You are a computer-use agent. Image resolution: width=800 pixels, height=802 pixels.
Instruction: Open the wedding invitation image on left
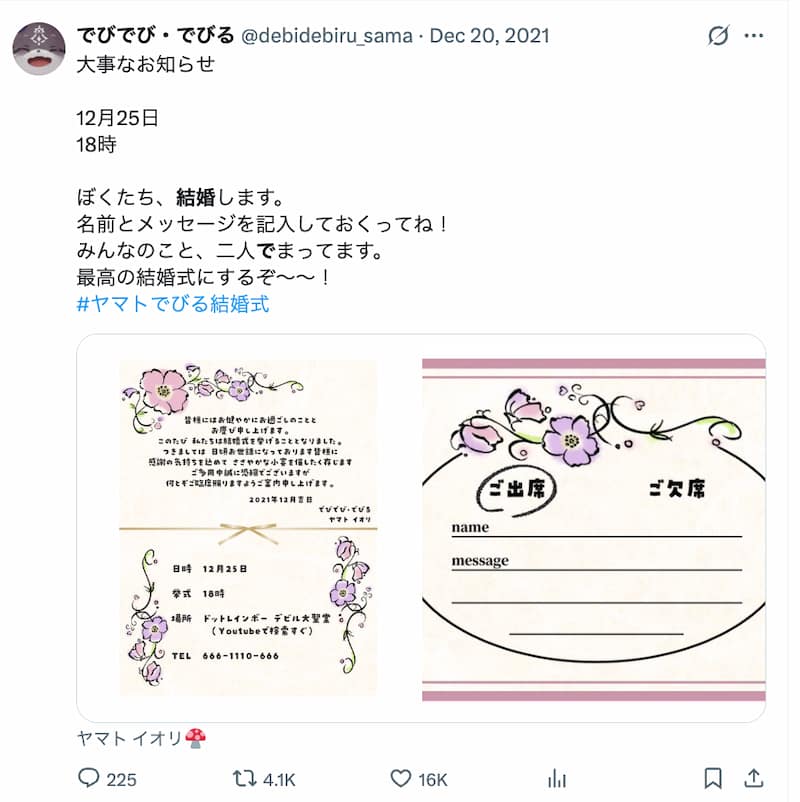(x=249, y=528)
